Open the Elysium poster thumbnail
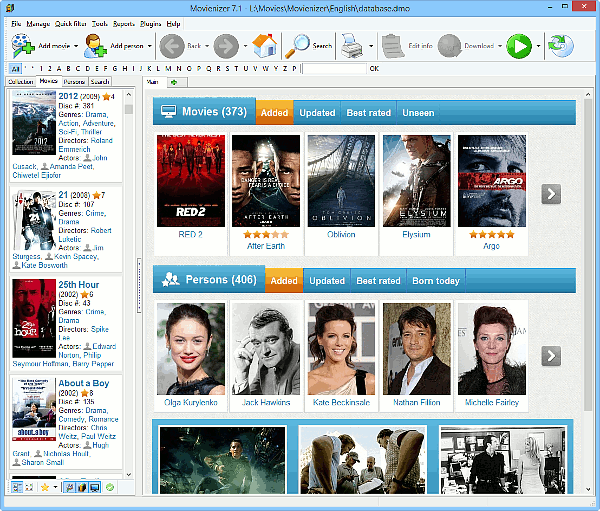600x511 pixels. pos(416,181)
